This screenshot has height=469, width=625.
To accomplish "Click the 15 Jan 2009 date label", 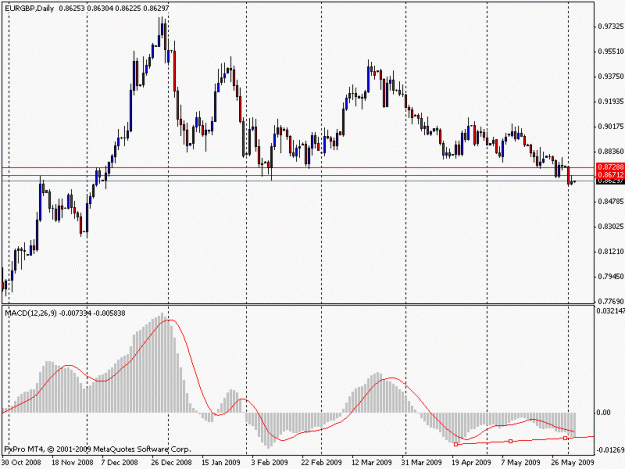I will pyautogui.click(x=221, y=462).
